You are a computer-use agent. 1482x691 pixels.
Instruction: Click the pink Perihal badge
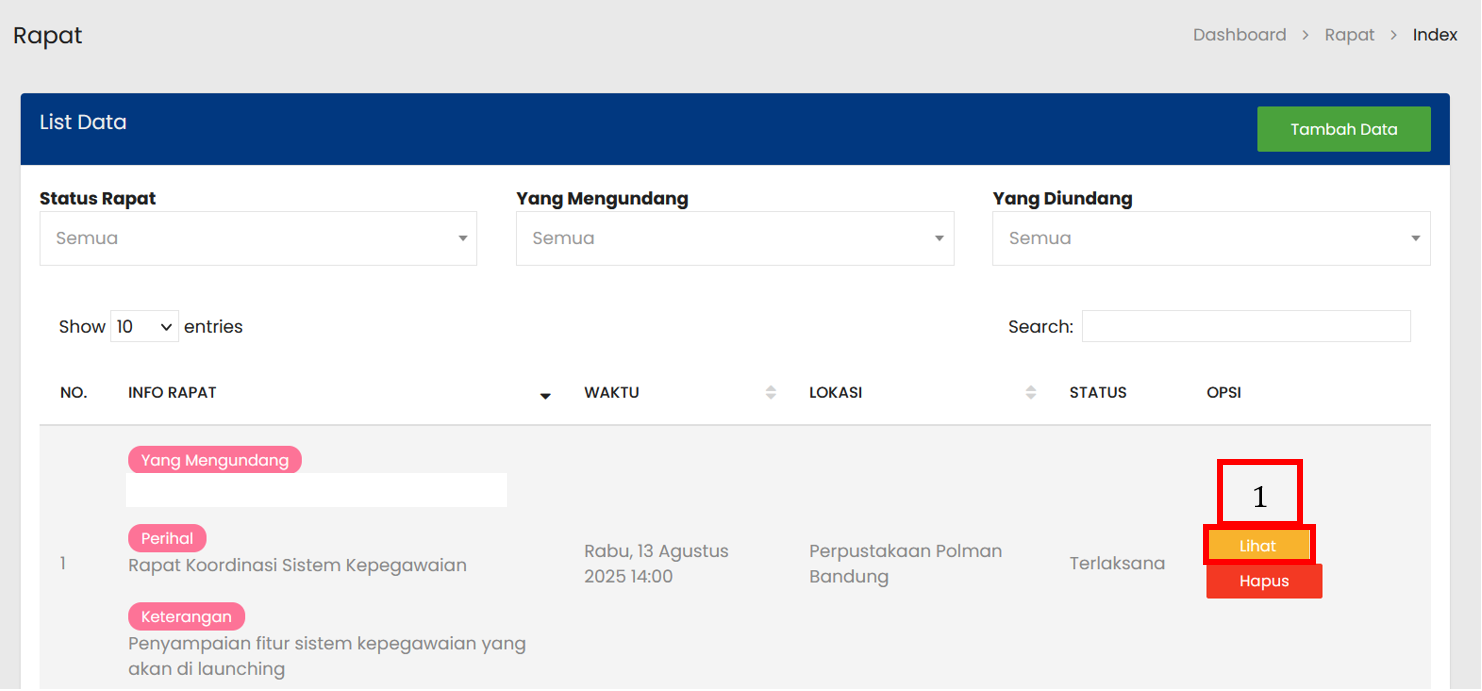pyautogui.click(x=167, y=538)
